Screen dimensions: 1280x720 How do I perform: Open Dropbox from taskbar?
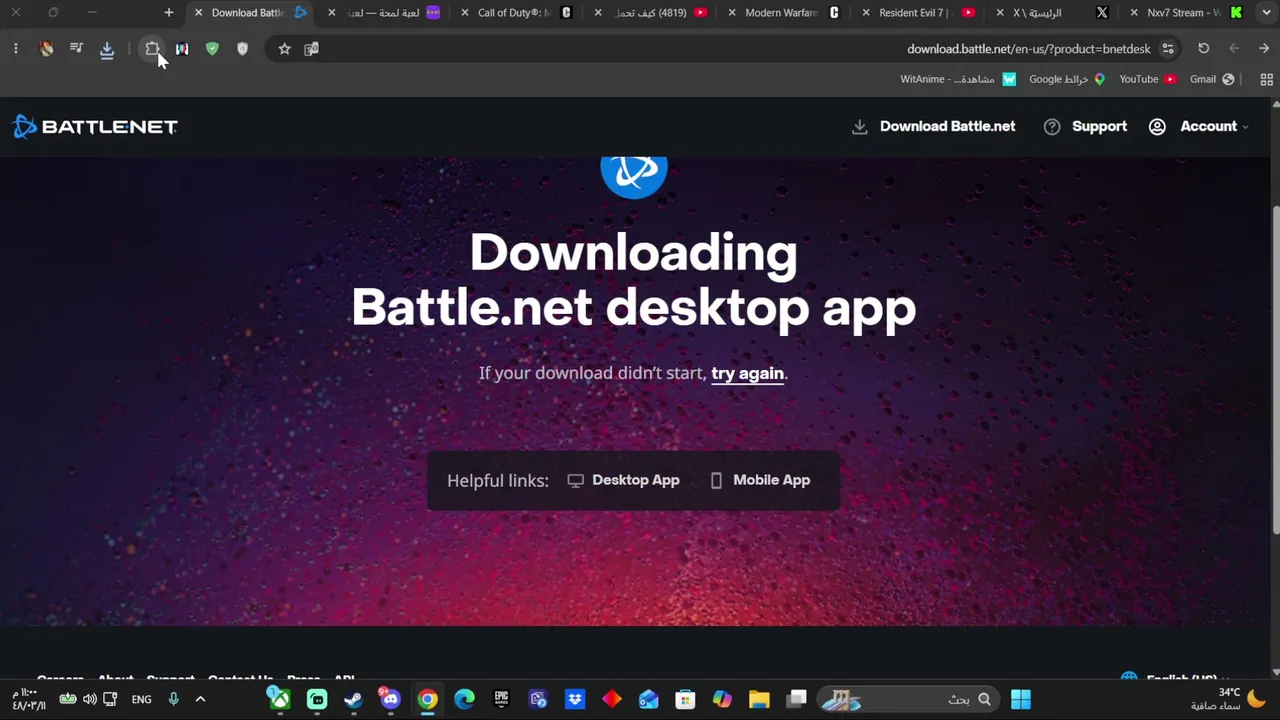pyautogui.click(x=575, y=699)
